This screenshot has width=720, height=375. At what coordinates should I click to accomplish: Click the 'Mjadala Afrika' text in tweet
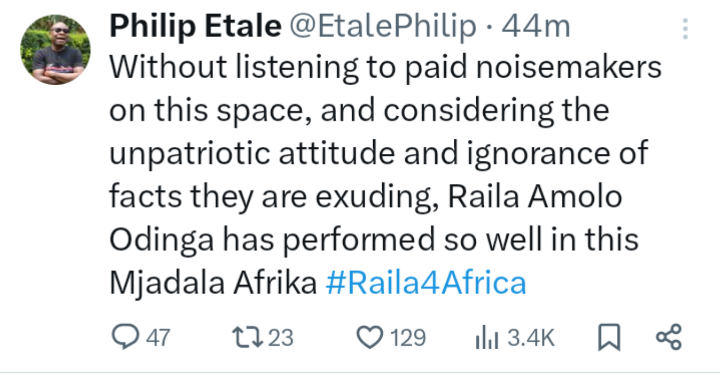tap(213, 283)
